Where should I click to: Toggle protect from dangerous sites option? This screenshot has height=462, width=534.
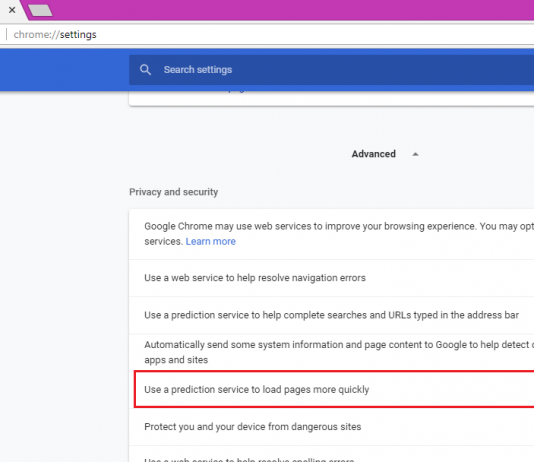(x=331, y=427)
